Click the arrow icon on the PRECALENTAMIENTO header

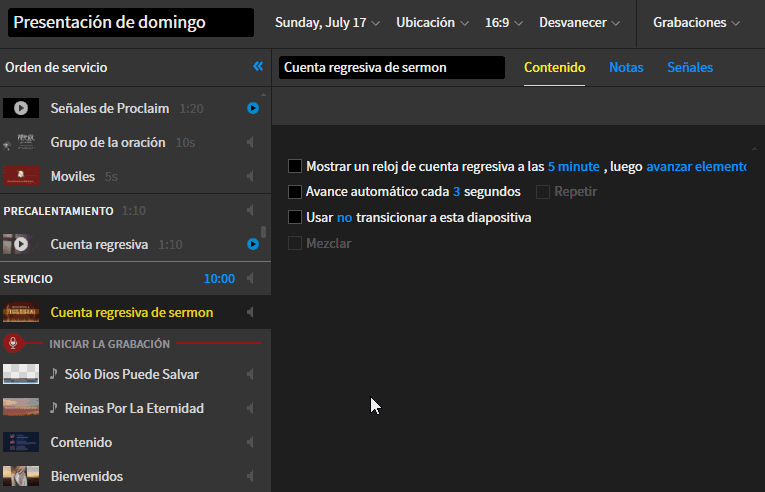coord(250,211)
